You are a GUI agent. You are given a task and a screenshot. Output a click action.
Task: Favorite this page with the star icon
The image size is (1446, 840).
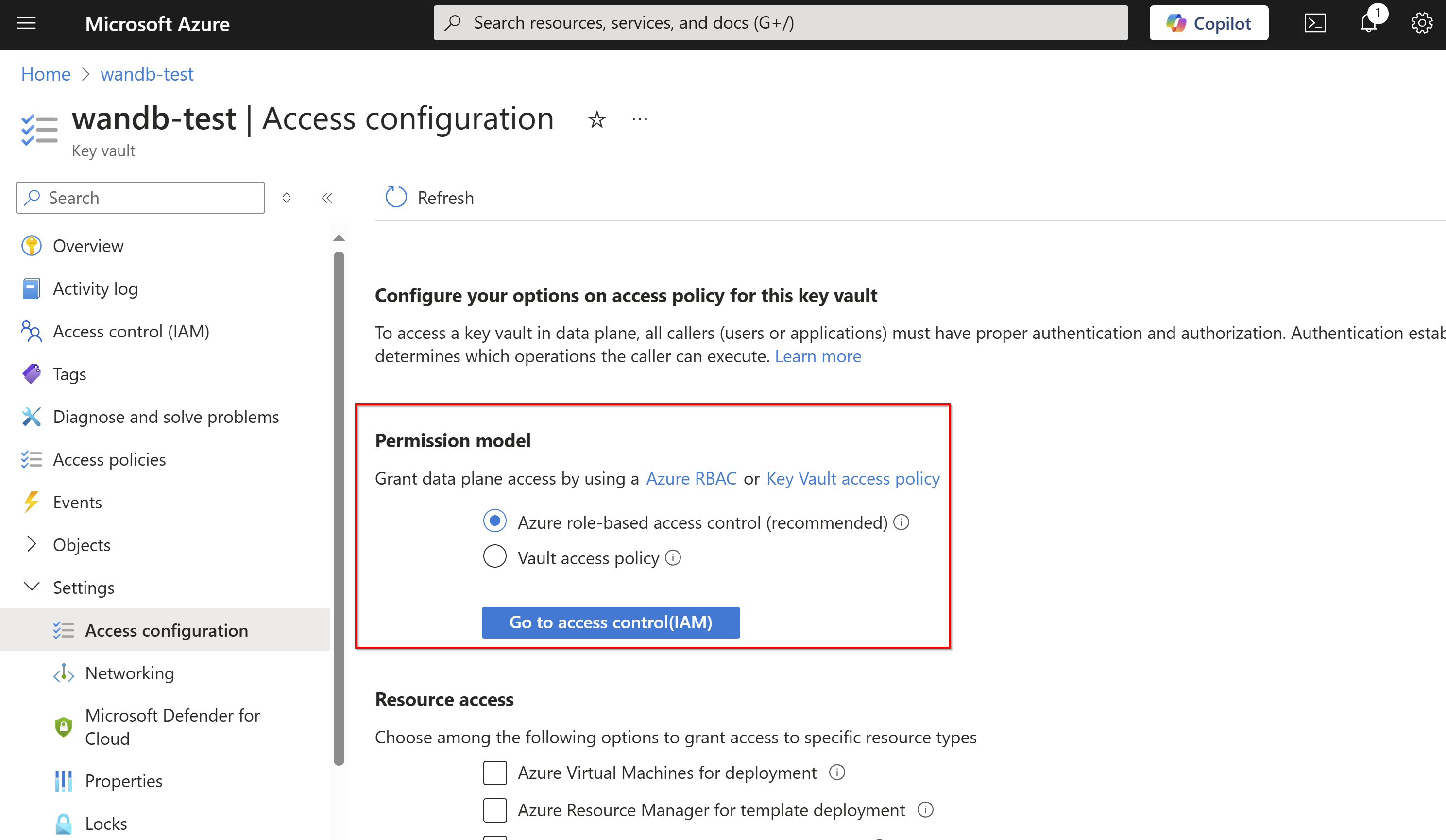click(x=597, y=119)
